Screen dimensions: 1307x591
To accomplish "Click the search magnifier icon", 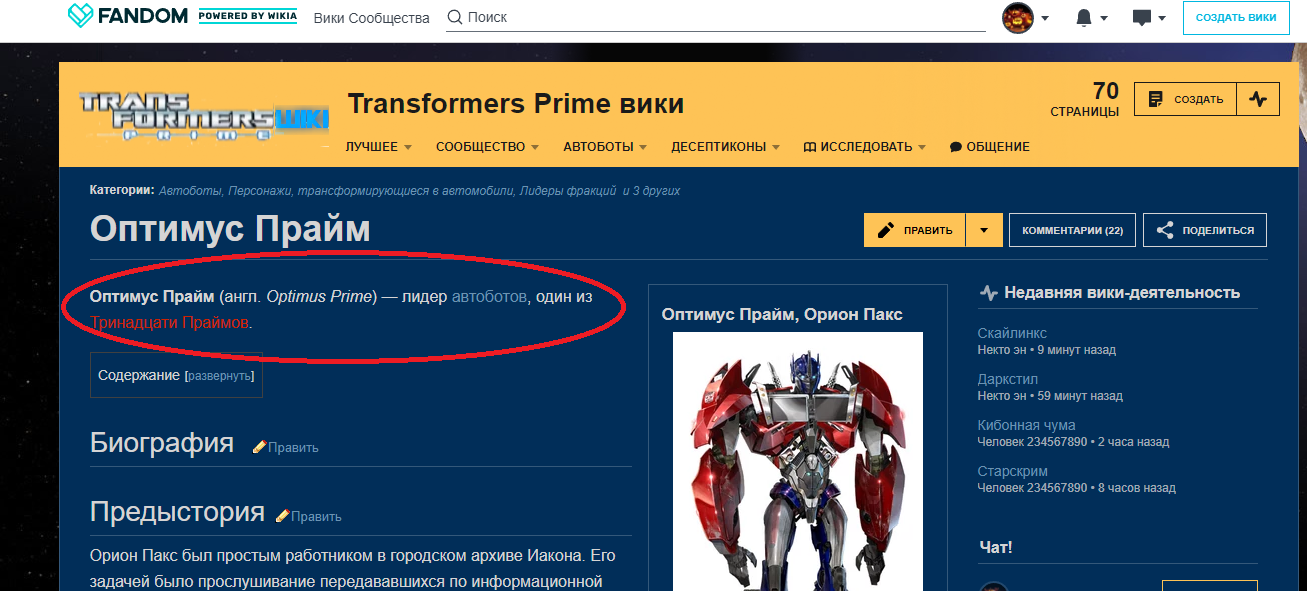I will (454, 18).
